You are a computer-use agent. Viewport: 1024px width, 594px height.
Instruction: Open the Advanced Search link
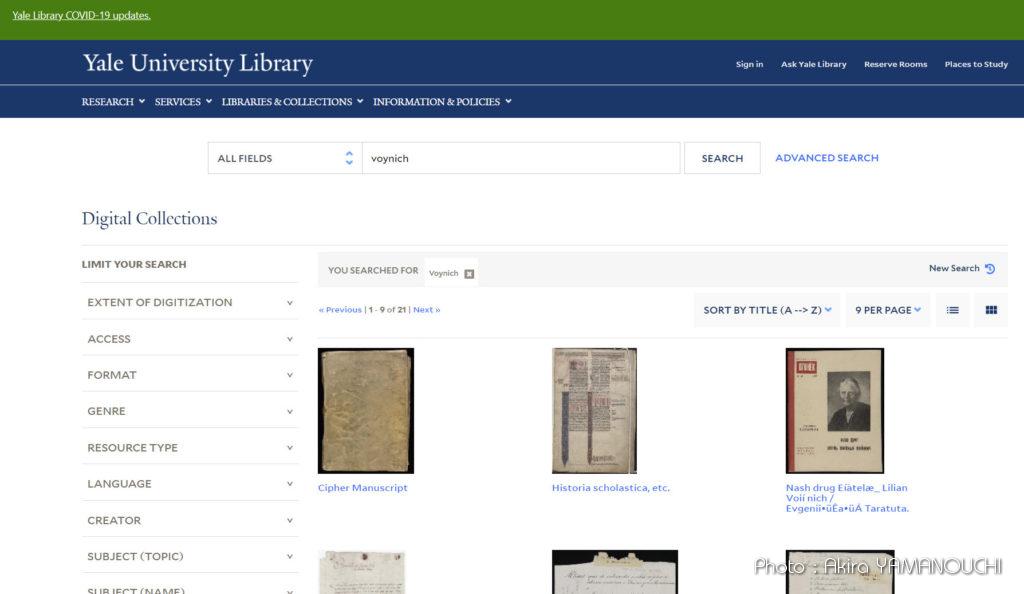tap(826, 158)
